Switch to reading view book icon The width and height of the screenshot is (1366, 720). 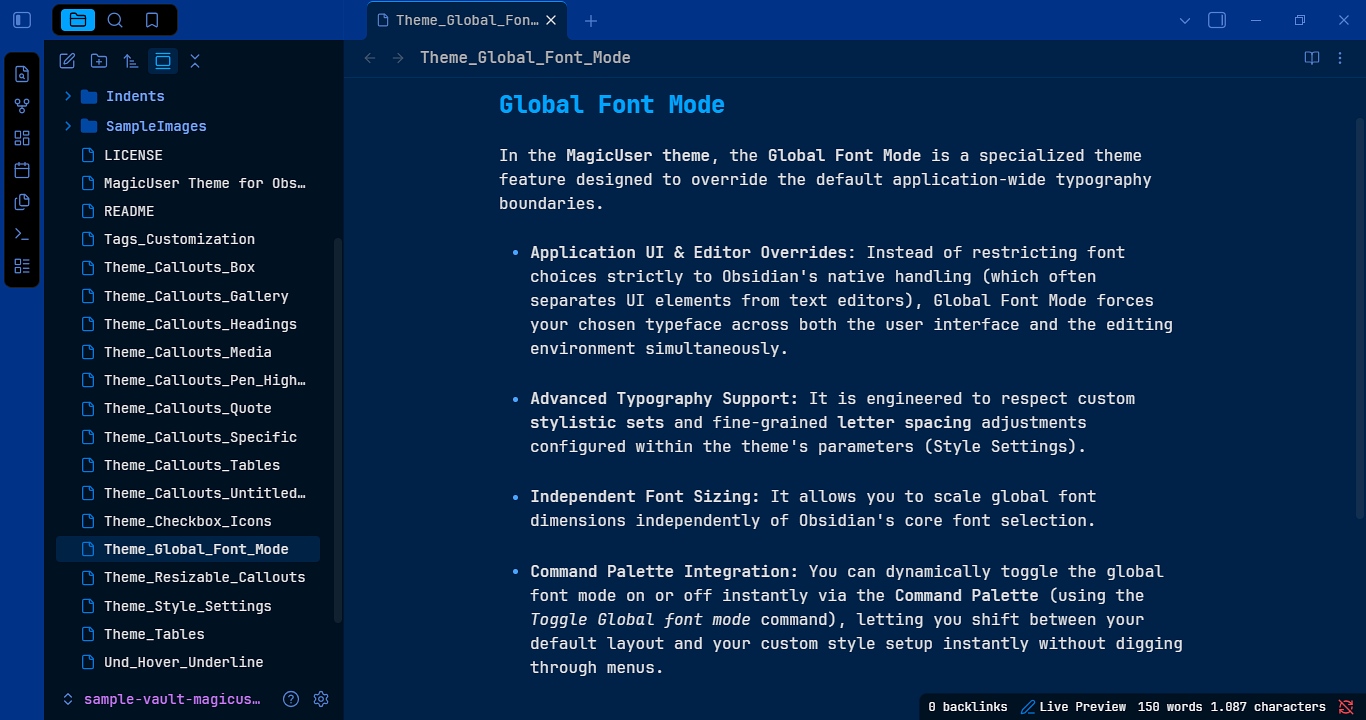[1312, 58]
